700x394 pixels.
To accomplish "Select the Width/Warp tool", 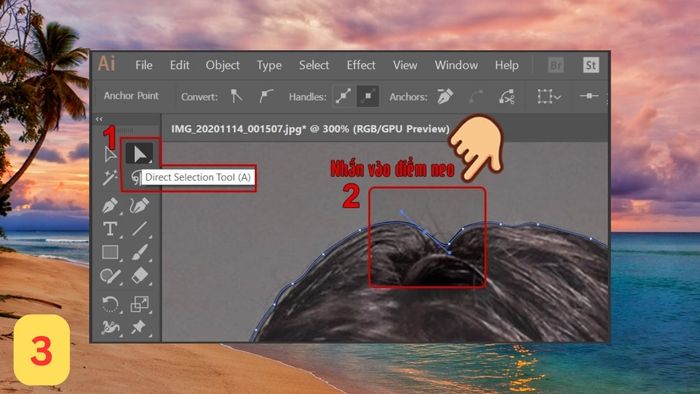I will pos(110,328).
